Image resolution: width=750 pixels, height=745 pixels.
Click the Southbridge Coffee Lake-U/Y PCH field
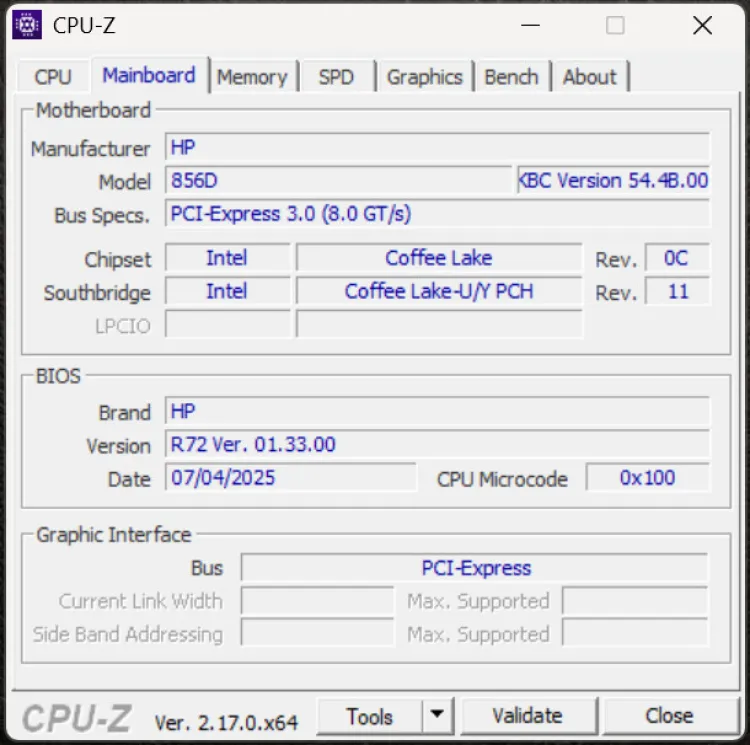tap(439, 292)
